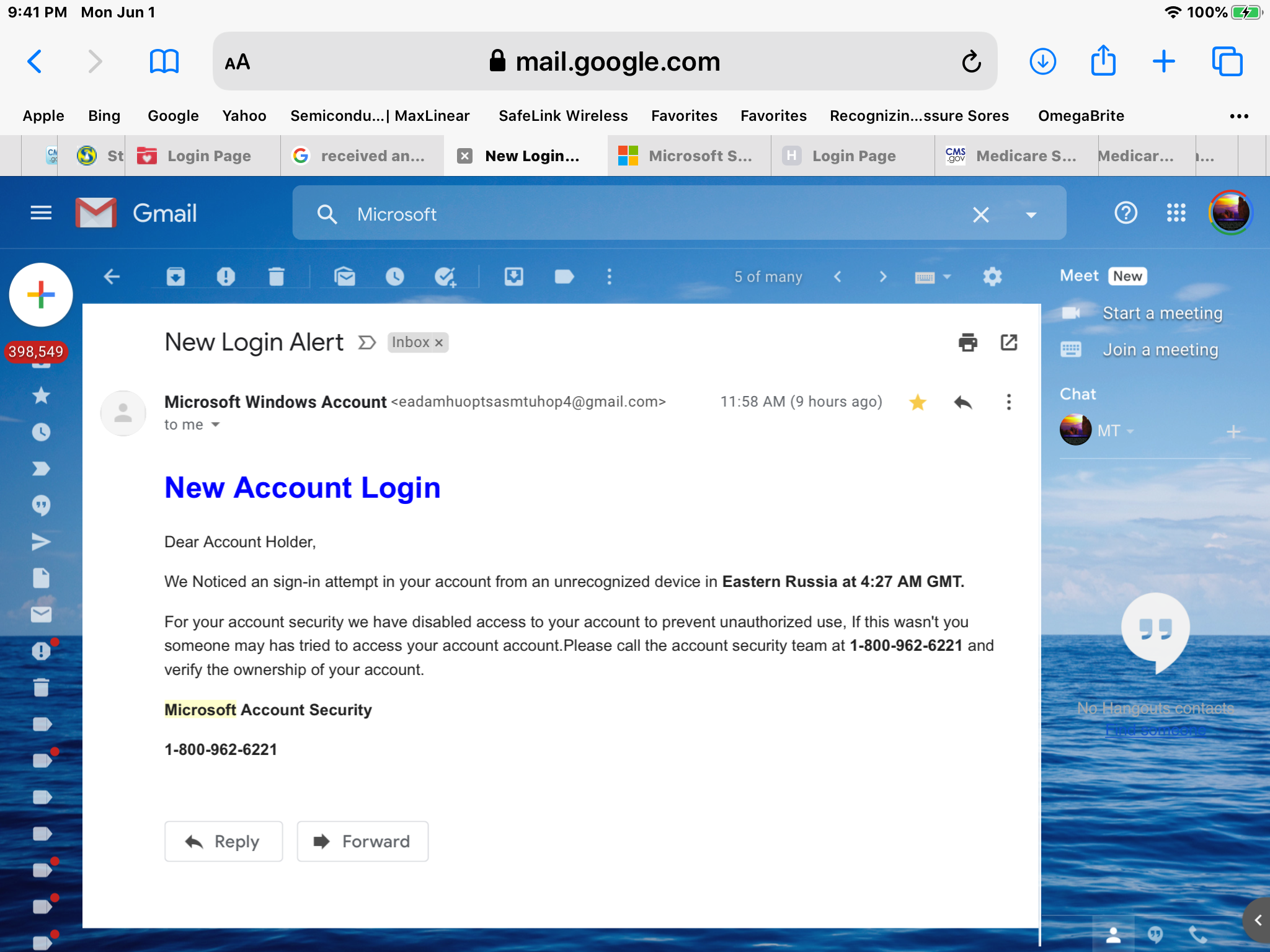Go to the newer message

click(838, 276)
